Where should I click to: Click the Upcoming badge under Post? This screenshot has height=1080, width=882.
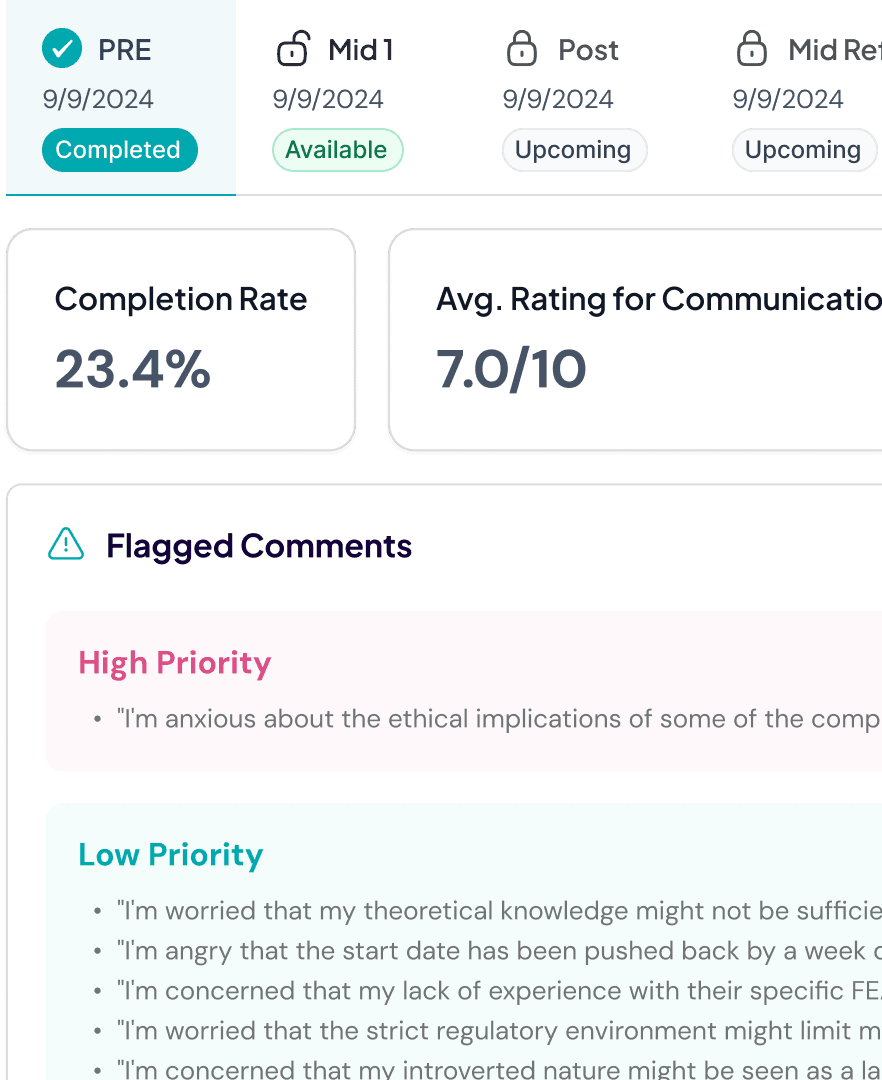(574, 149)
